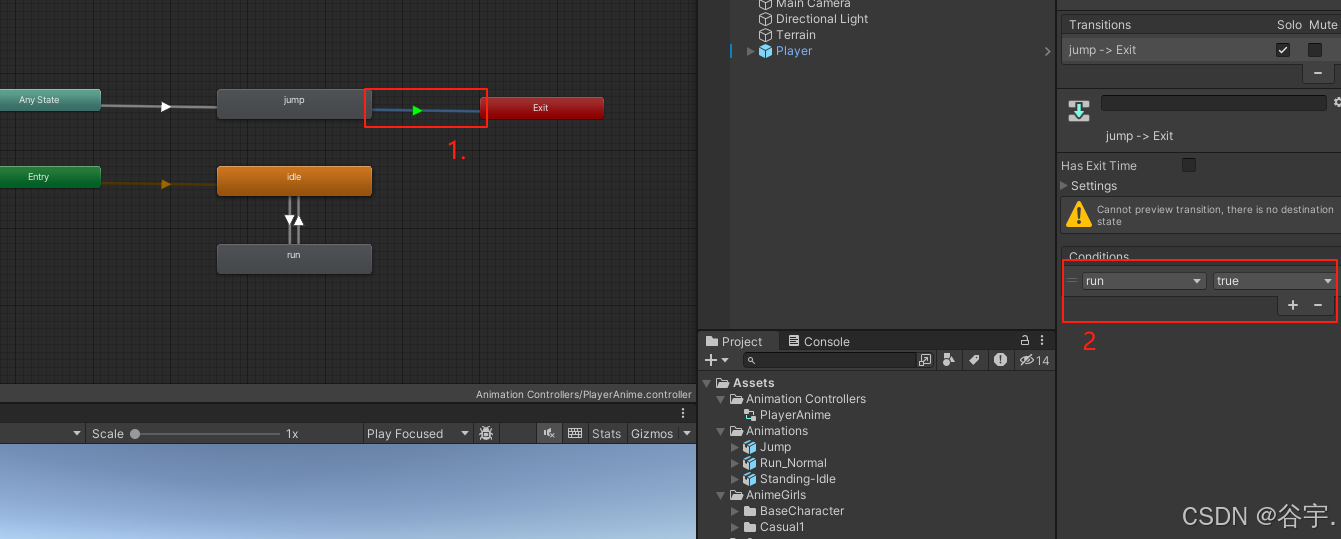
Task: Check the Mute checkbox for jump -> Exit
Action: [x=1315, y=50]
